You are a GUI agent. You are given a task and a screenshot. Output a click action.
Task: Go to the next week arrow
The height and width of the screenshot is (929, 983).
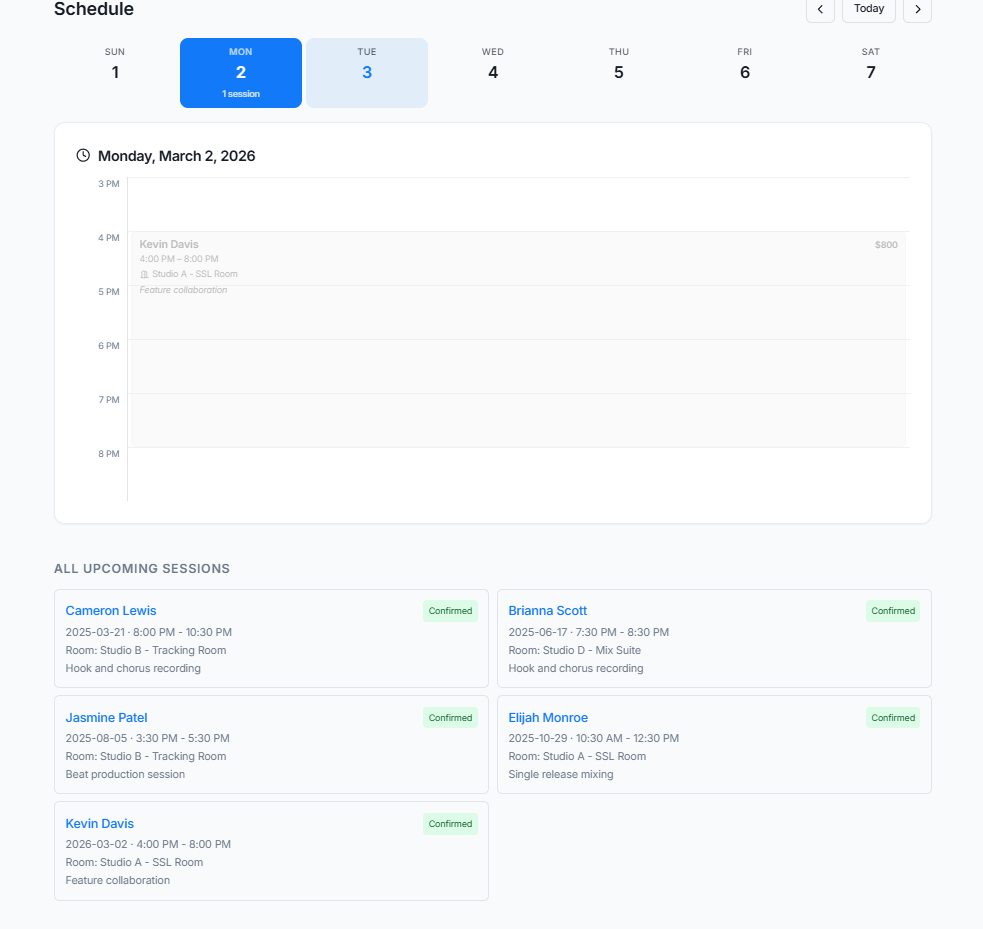pyautogui.click(x=917, y=9)
